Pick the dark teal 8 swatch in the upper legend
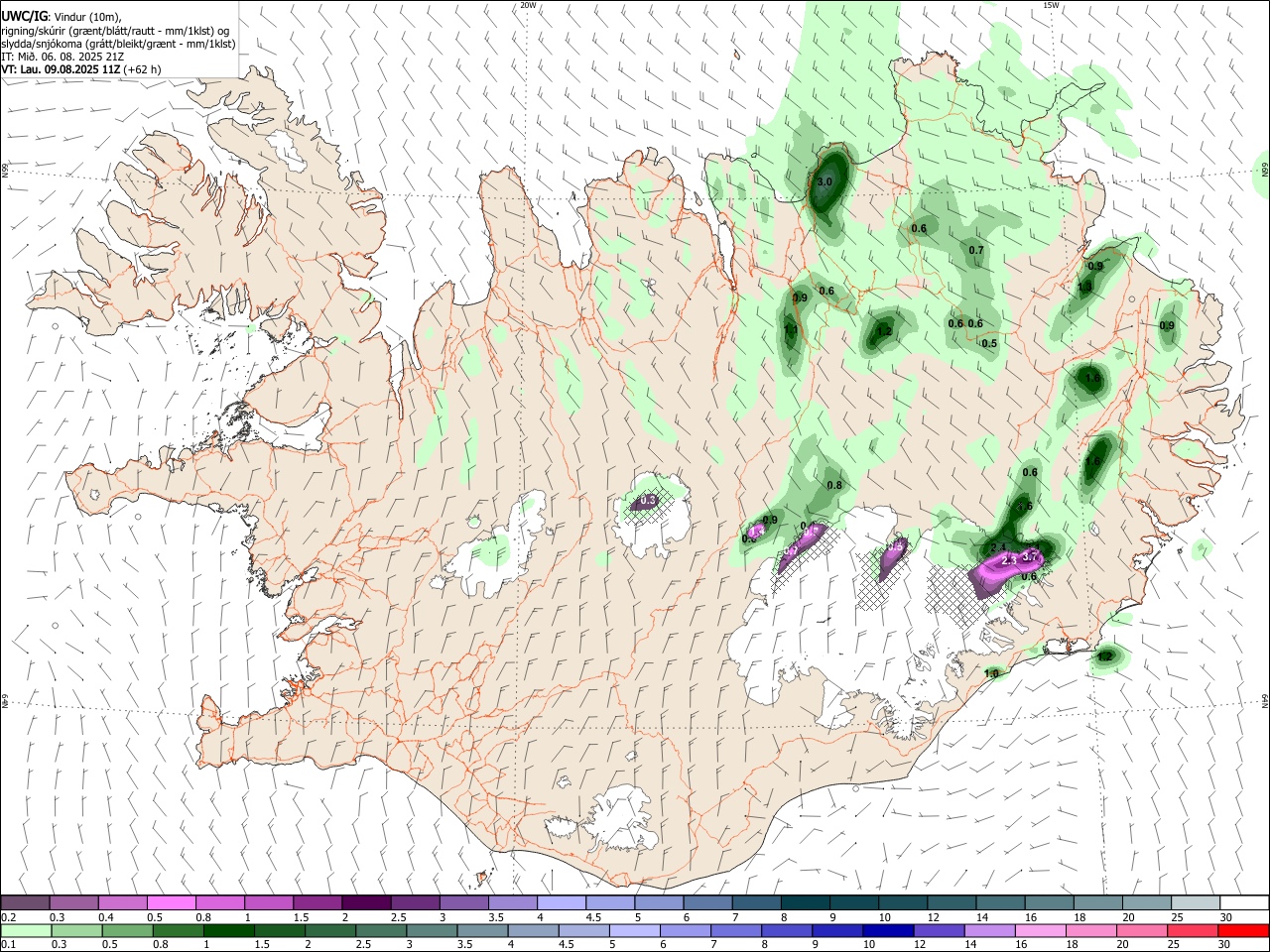 [805, 902]
